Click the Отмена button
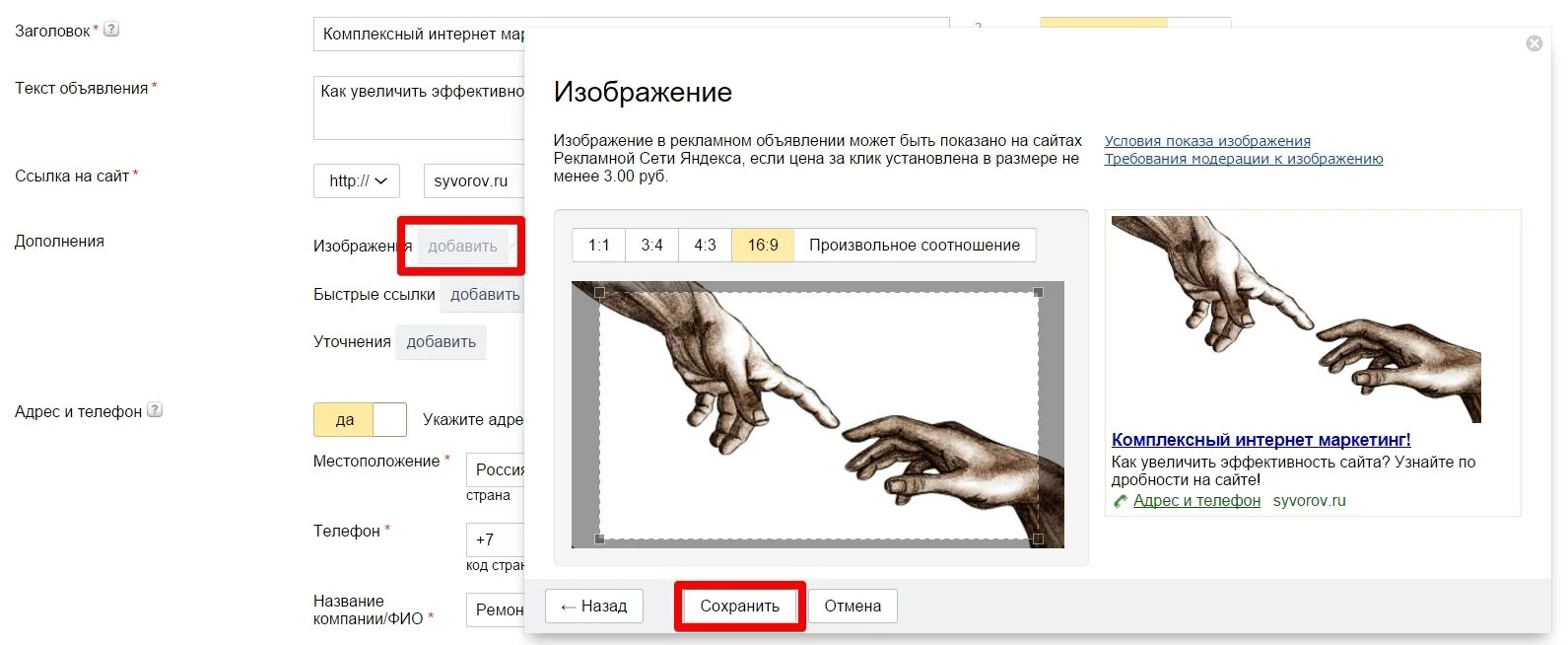The image size is (1568, 645). click(x=852, y=607)
